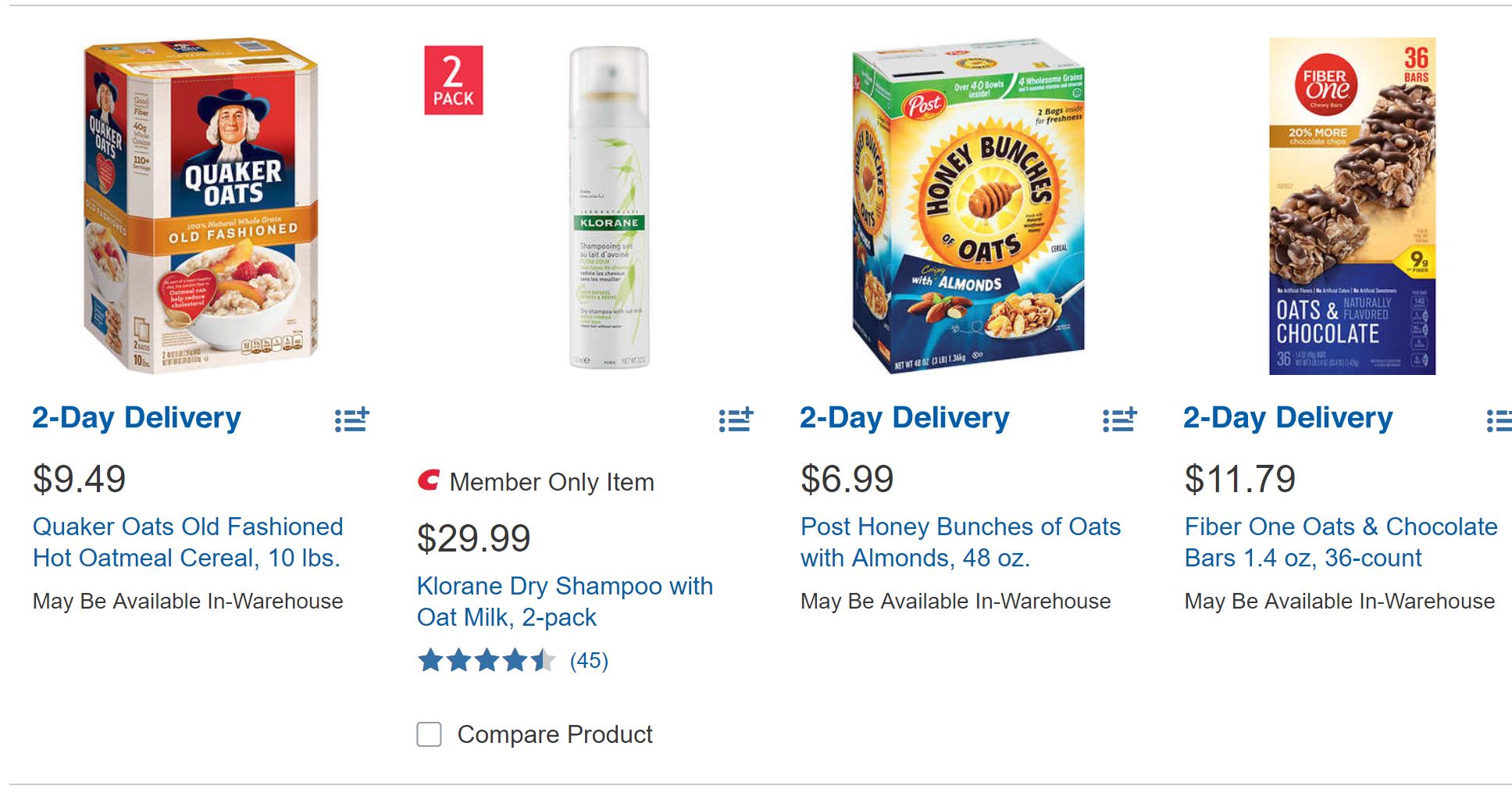Click add-to-list icon for Klorane Dry Shampoo
1512x807 pixels.
point(736,420)
